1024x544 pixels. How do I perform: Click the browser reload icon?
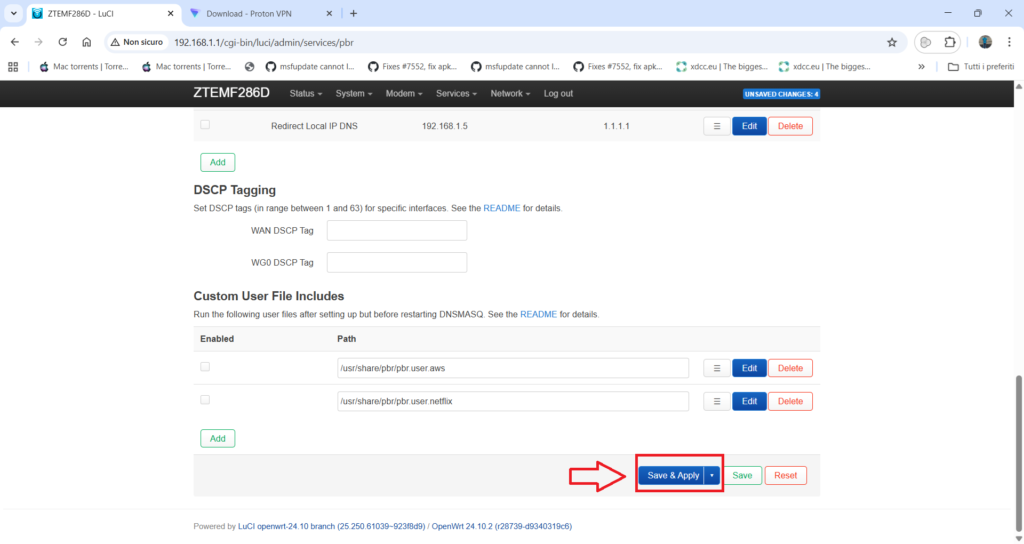click(63, 43)
